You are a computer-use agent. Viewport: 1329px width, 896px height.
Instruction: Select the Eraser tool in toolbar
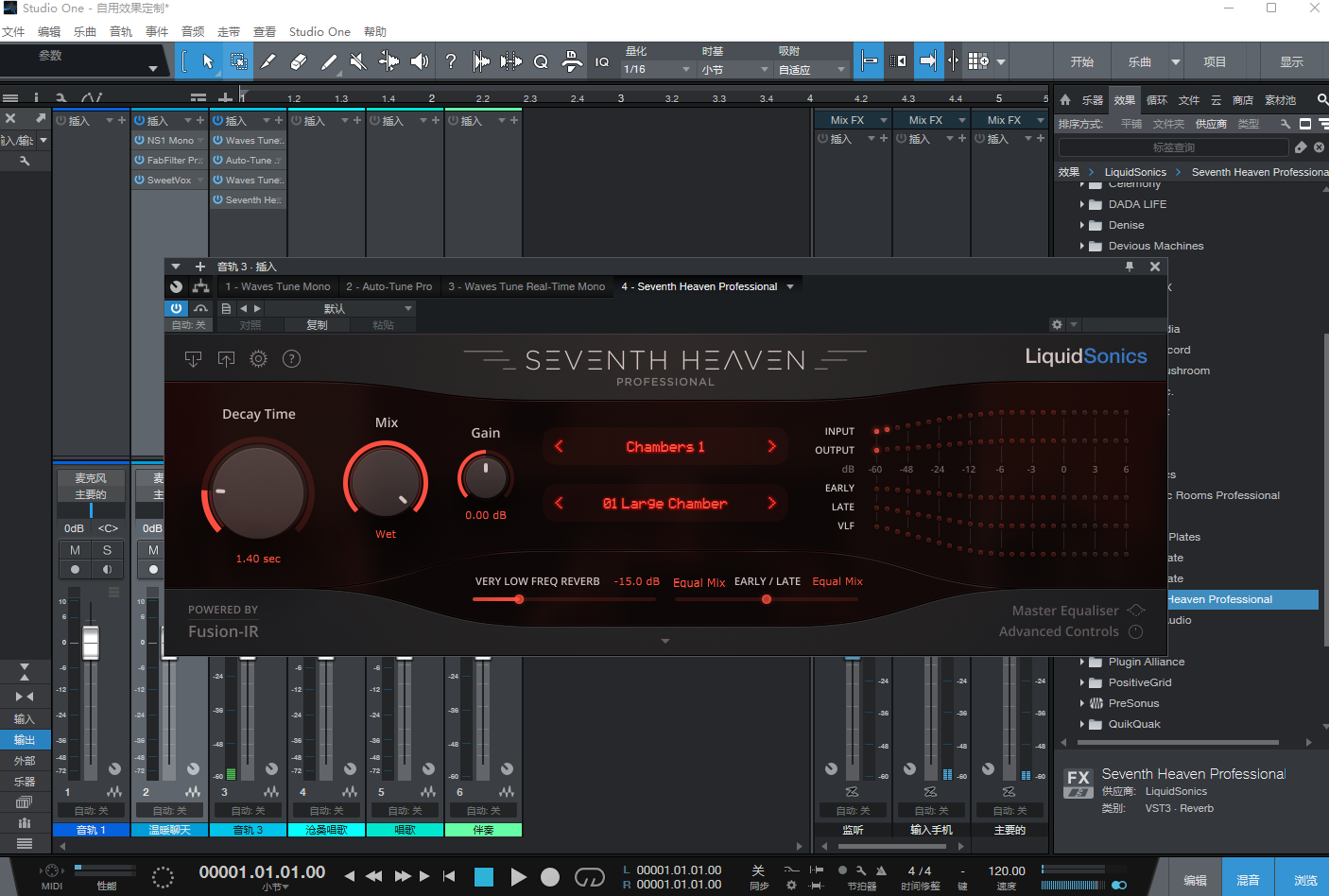[298, 62]
